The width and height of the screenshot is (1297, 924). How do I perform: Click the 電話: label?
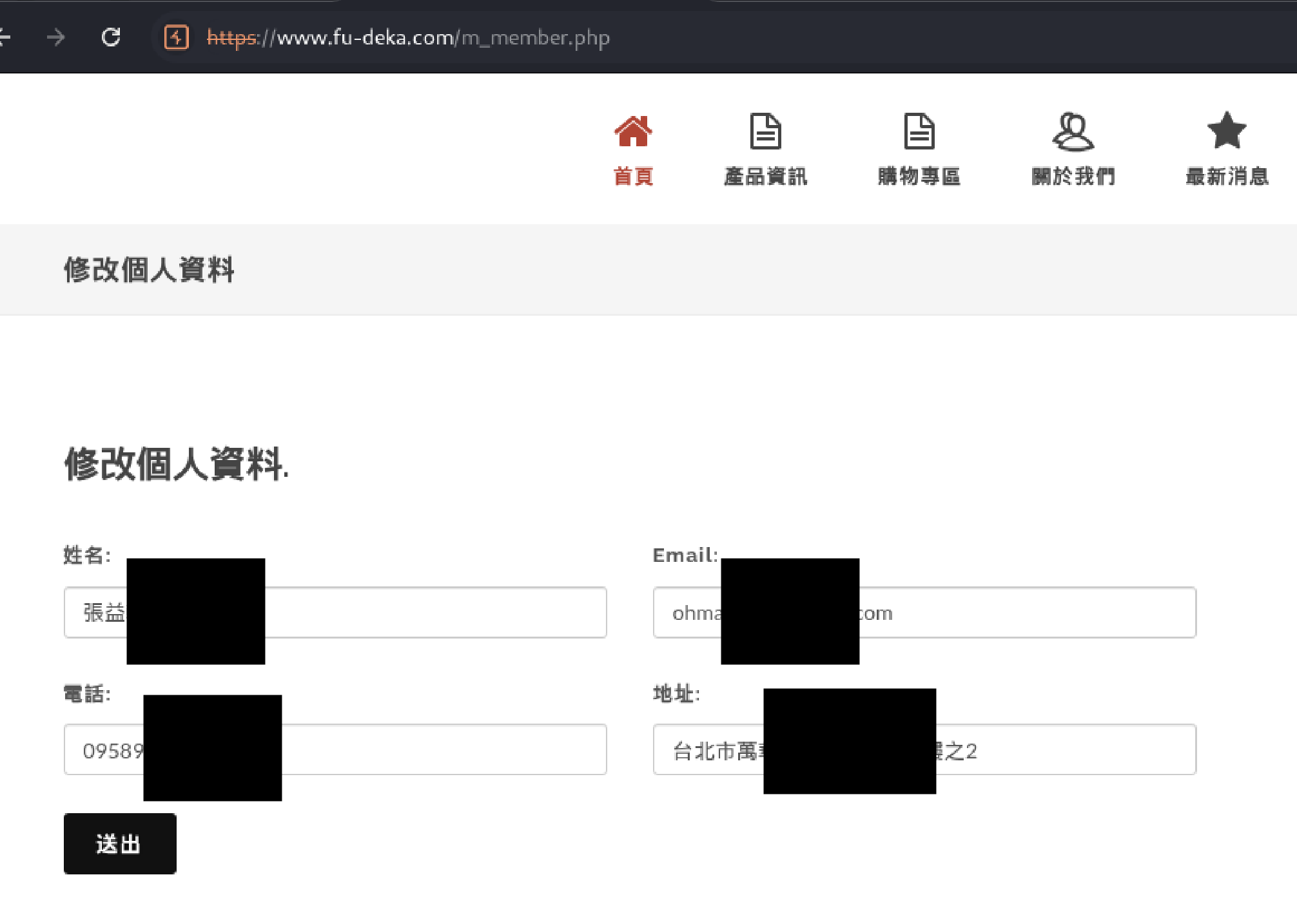click(x=87, y=694)
